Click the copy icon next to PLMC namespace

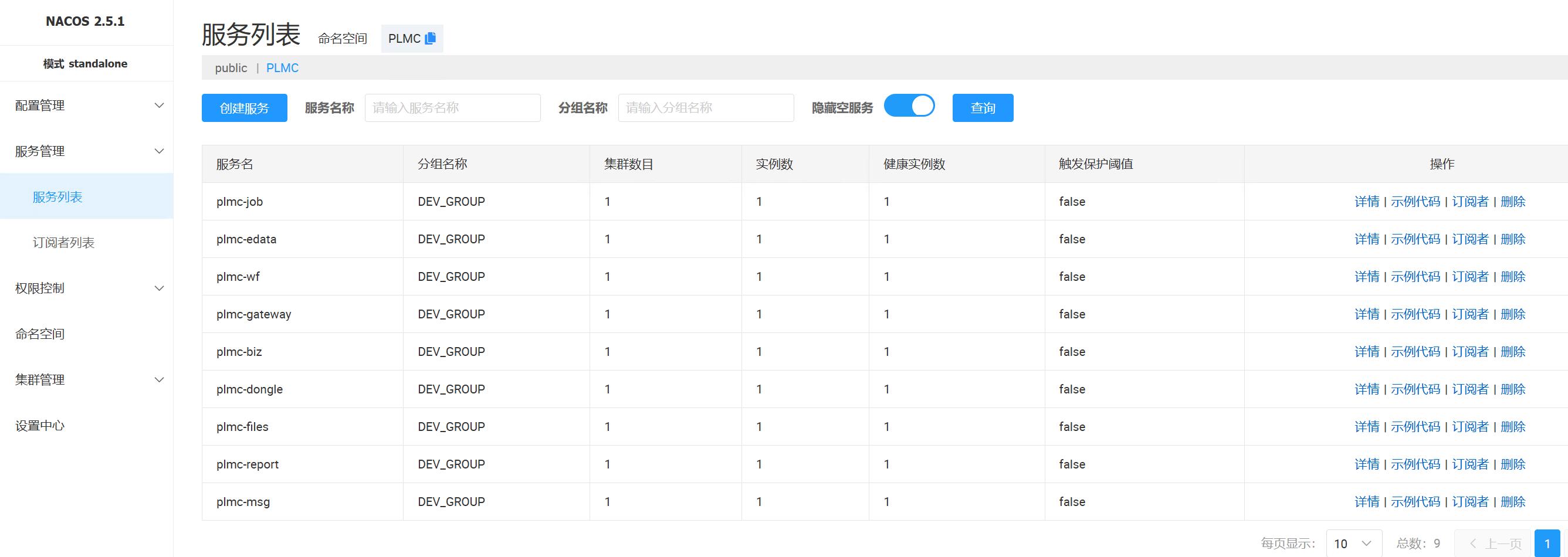point(431,38)
